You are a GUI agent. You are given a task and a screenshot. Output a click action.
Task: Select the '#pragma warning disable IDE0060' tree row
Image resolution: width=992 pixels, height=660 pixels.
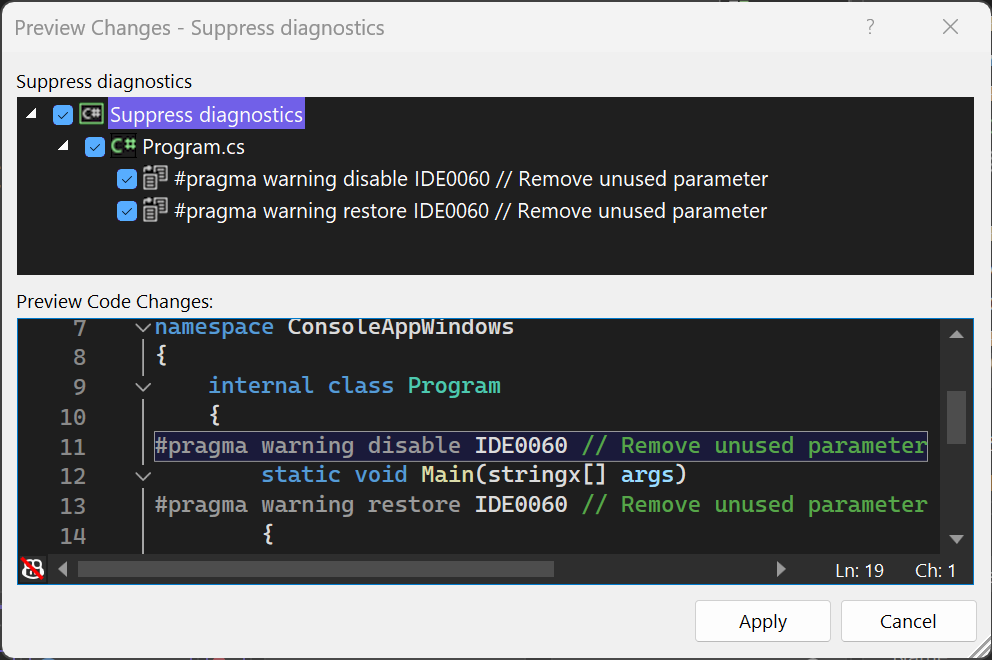pos(471,179)
